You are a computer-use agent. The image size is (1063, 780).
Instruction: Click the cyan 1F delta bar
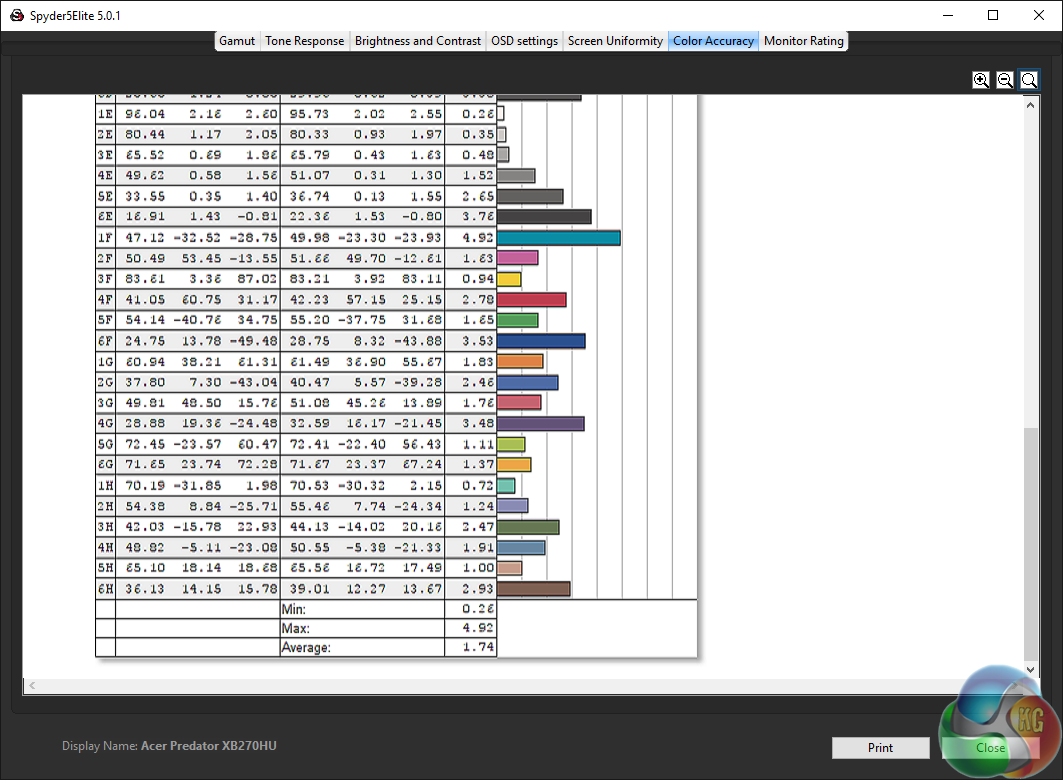coord(559,238)
